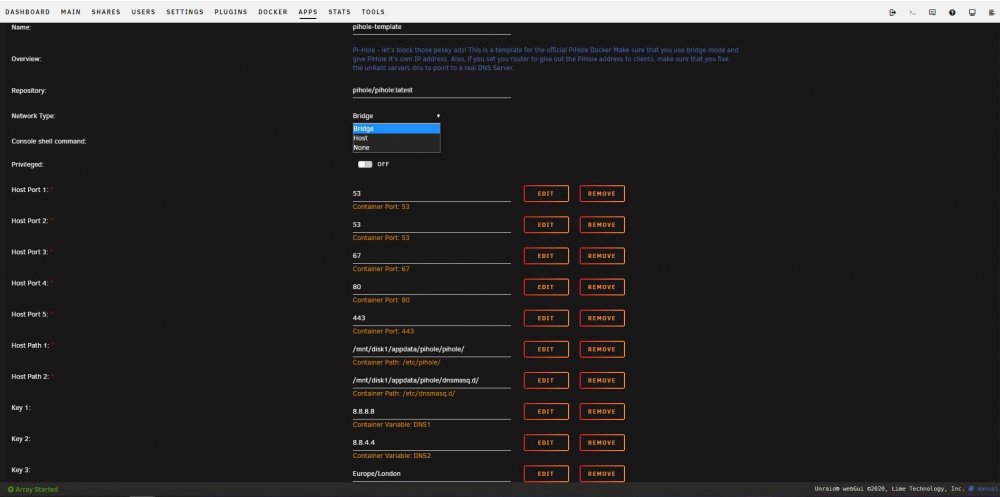The width and height of the screenshot is (1000, 497).
Task: Switch to the Shares tab
Action: point(106,12)
